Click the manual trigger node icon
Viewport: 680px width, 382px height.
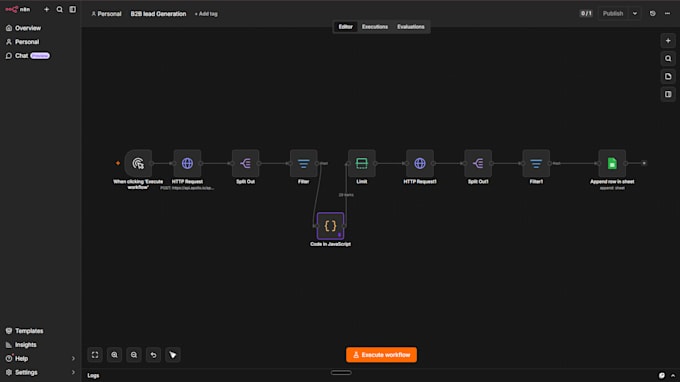click(x=138, y=163)
